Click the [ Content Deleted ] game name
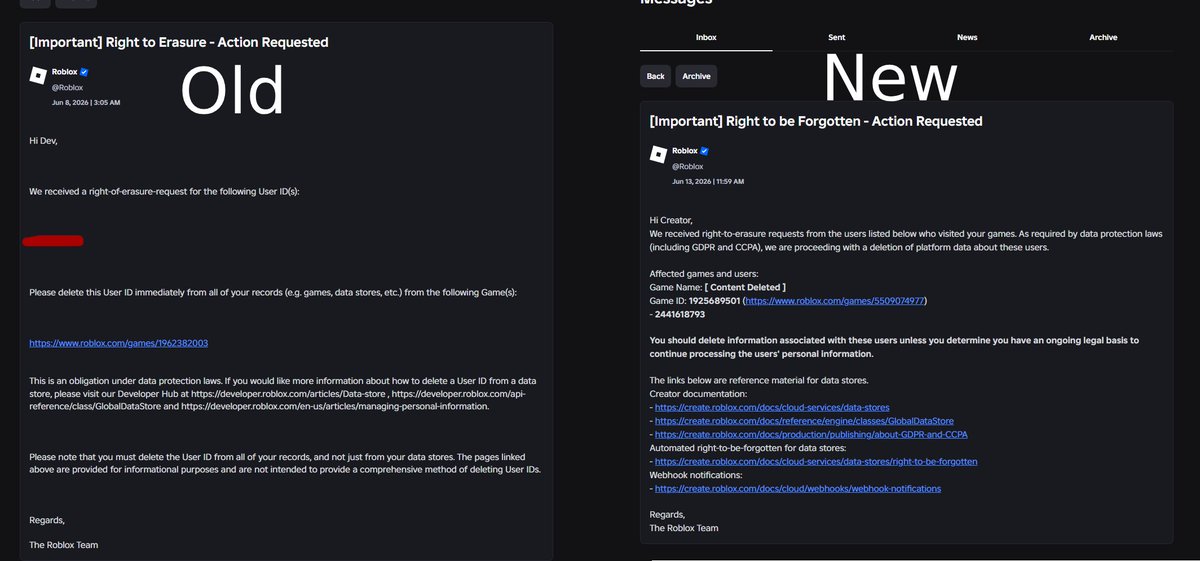 tap(745, 287)
